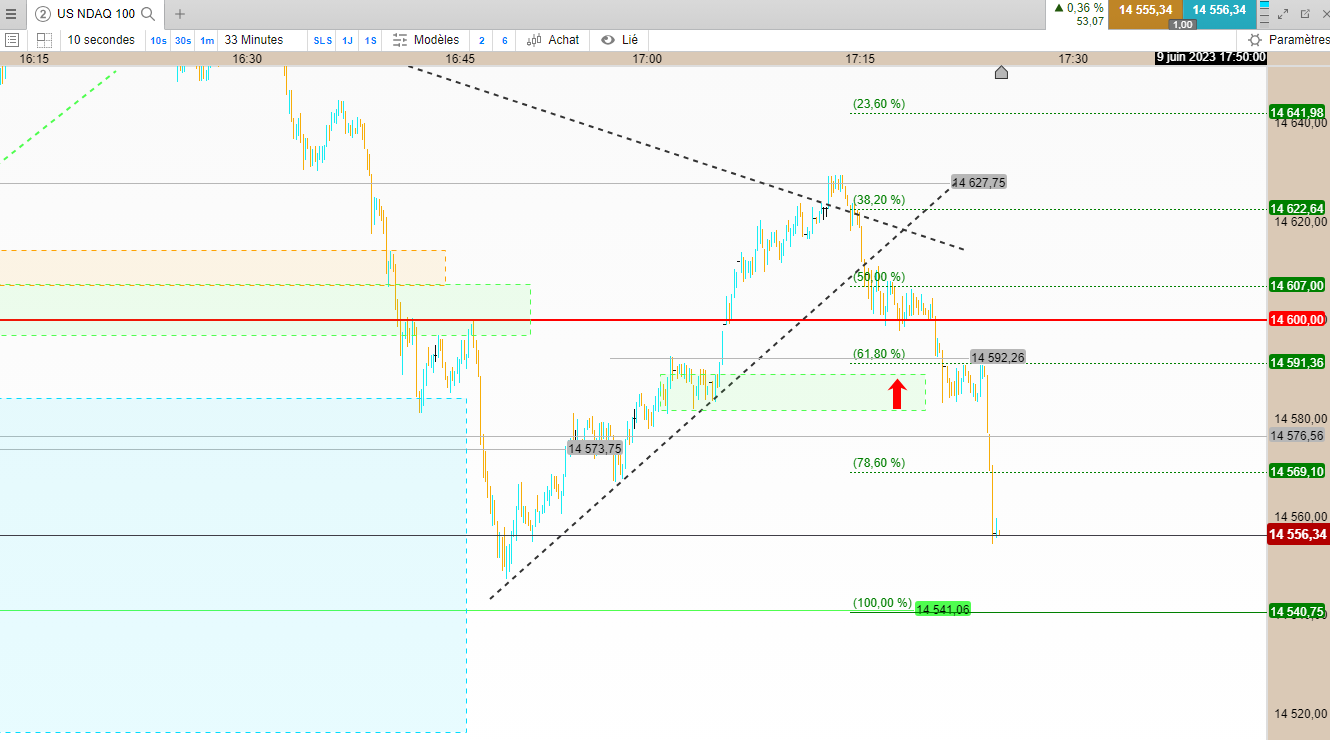Click the grey 14 576,56 price label
This screenshot has width=1330, height=740.
click(1297, 435)
